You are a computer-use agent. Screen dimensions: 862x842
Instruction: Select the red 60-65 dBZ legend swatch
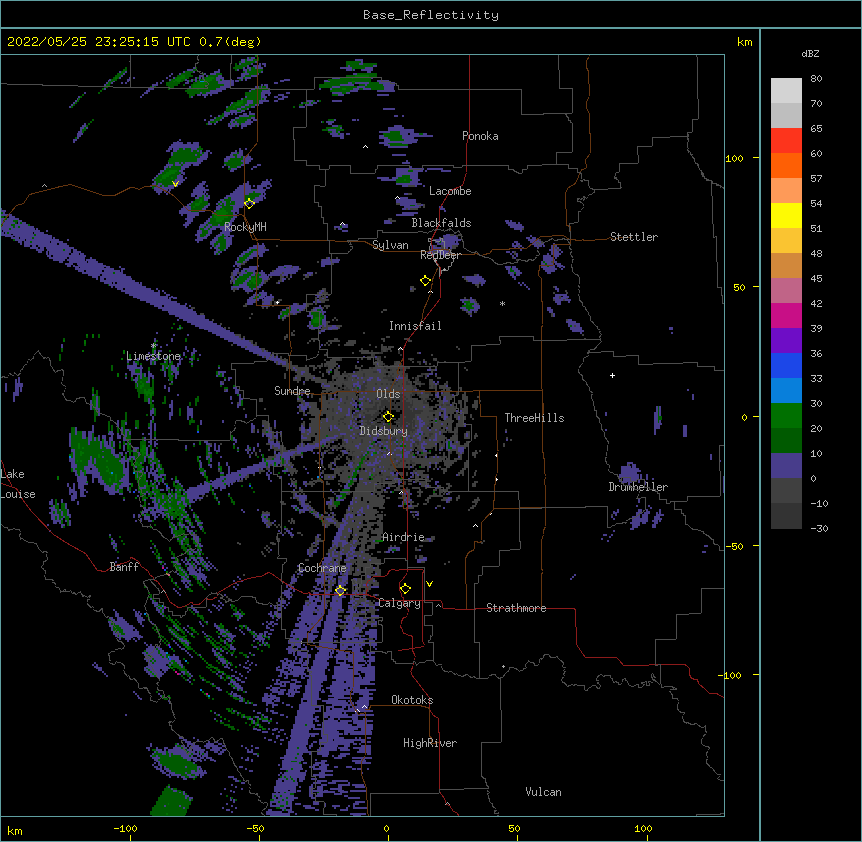tap(786, 141)
